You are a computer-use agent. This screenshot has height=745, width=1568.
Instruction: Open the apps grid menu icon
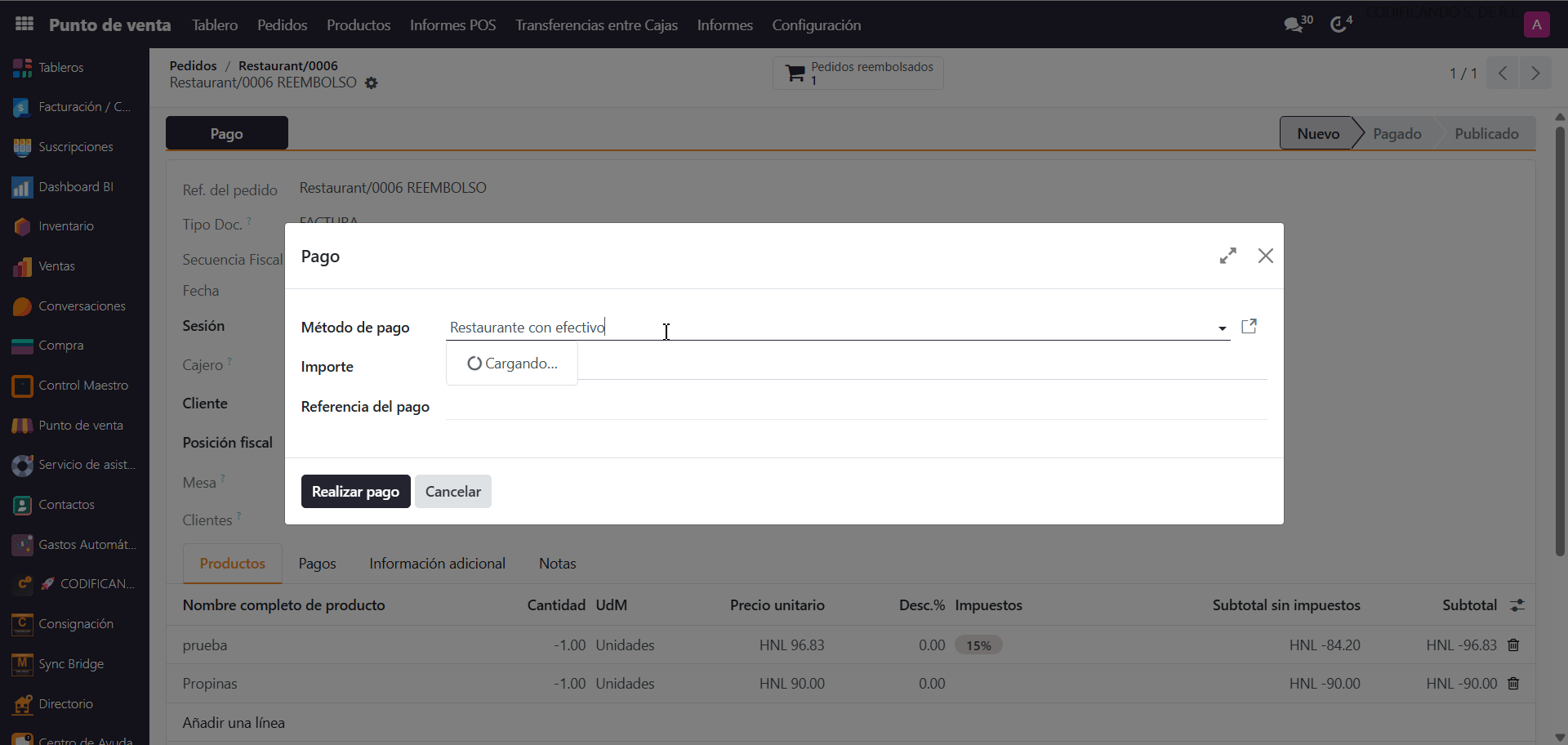pyautogui.click(x=24, y=25)
